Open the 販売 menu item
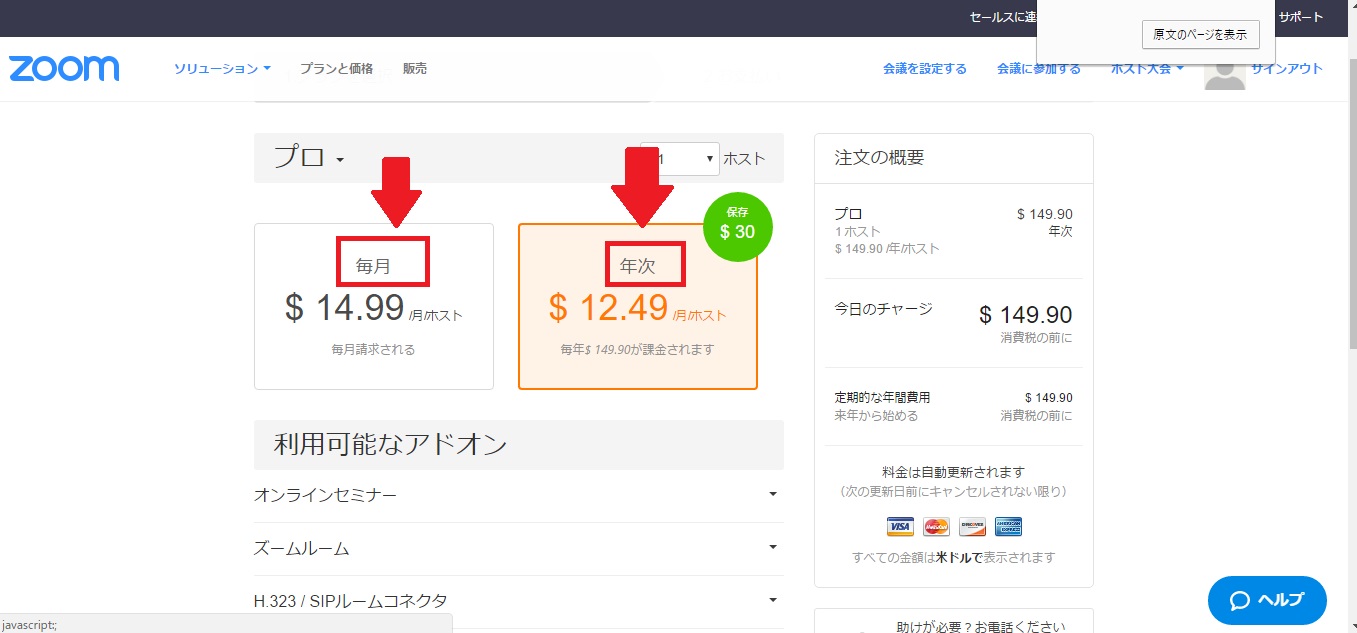This screenshot has height=633, width=1357. coord(415,69)
